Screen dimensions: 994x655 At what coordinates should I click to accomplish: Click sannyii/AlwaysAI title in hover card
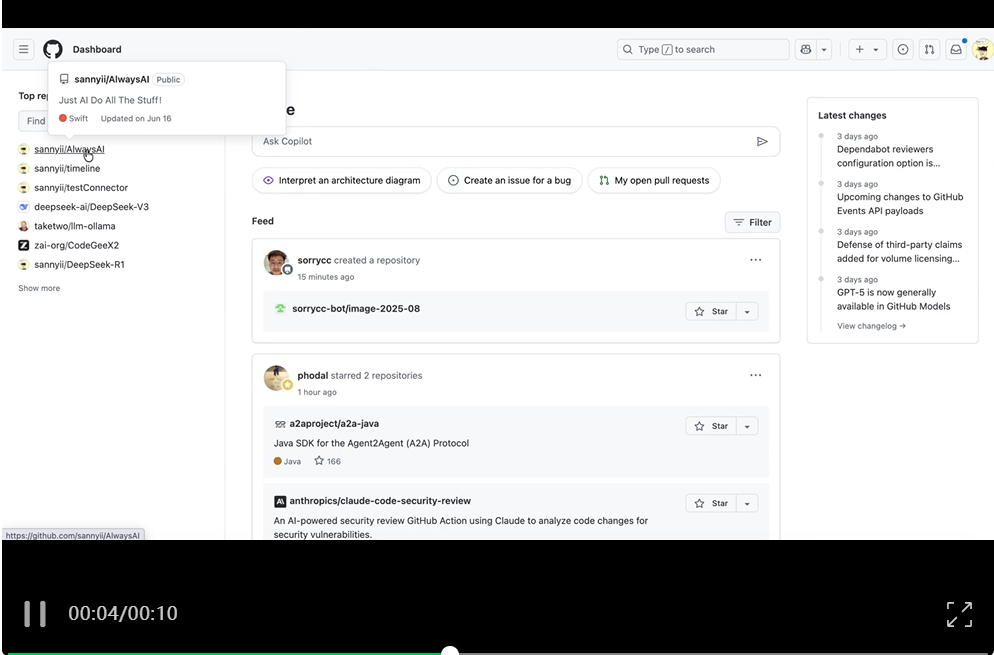pos(112,79)
